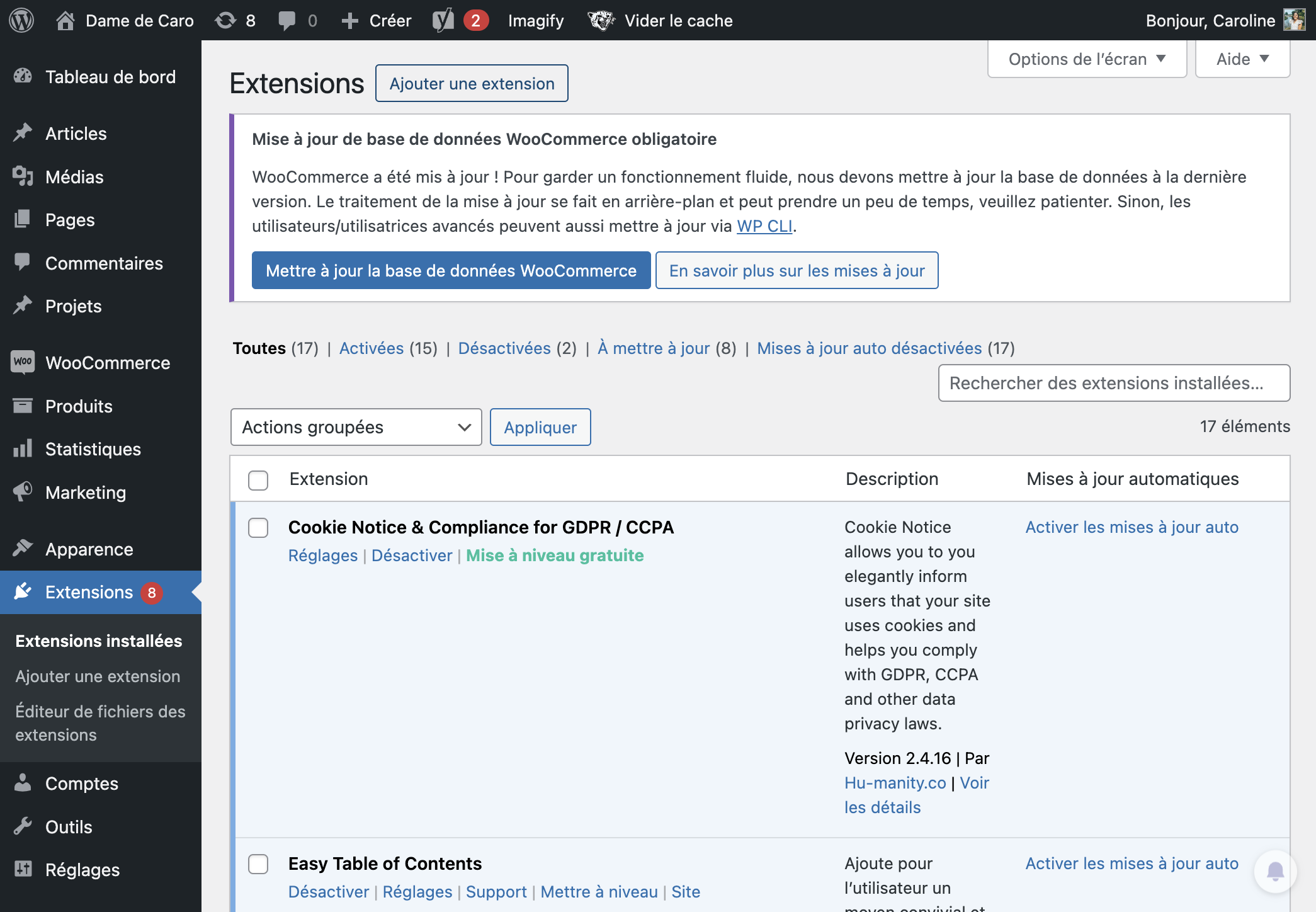Open the comments bubble icon in admin bar
The height and width of the screenshot is (912, 1316).
pyautogui.click(x=286, y=20)
